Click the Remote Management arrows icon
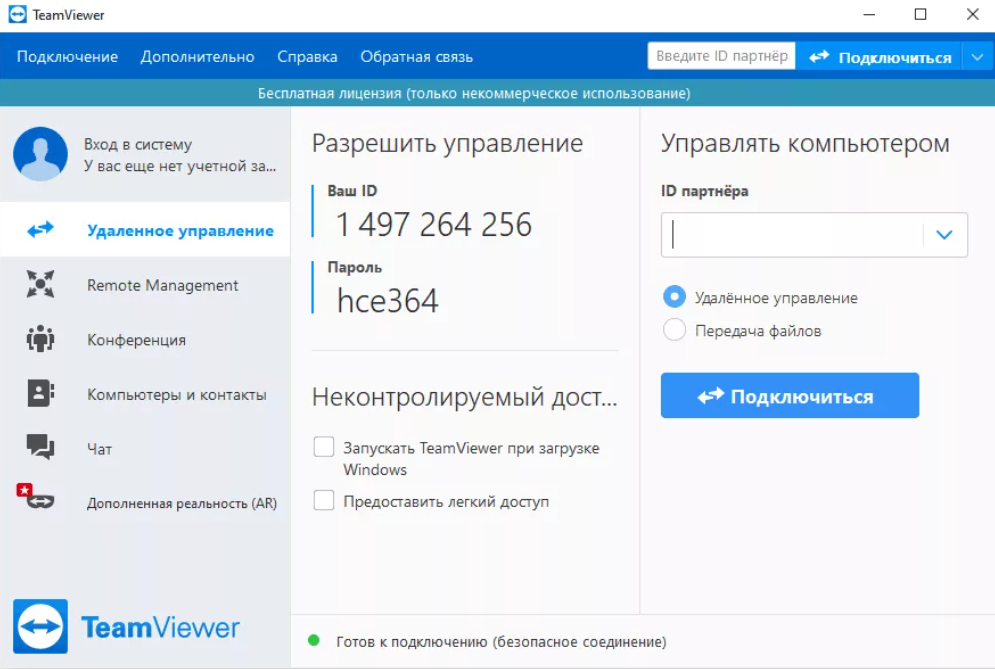Image resolution: width=995 pixels, height=669 pixels. click(41, 284)
